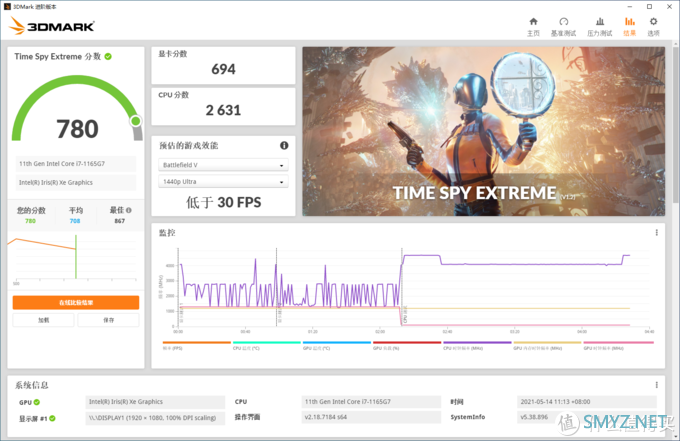Click the Load (加载) button

coord(43,320)
